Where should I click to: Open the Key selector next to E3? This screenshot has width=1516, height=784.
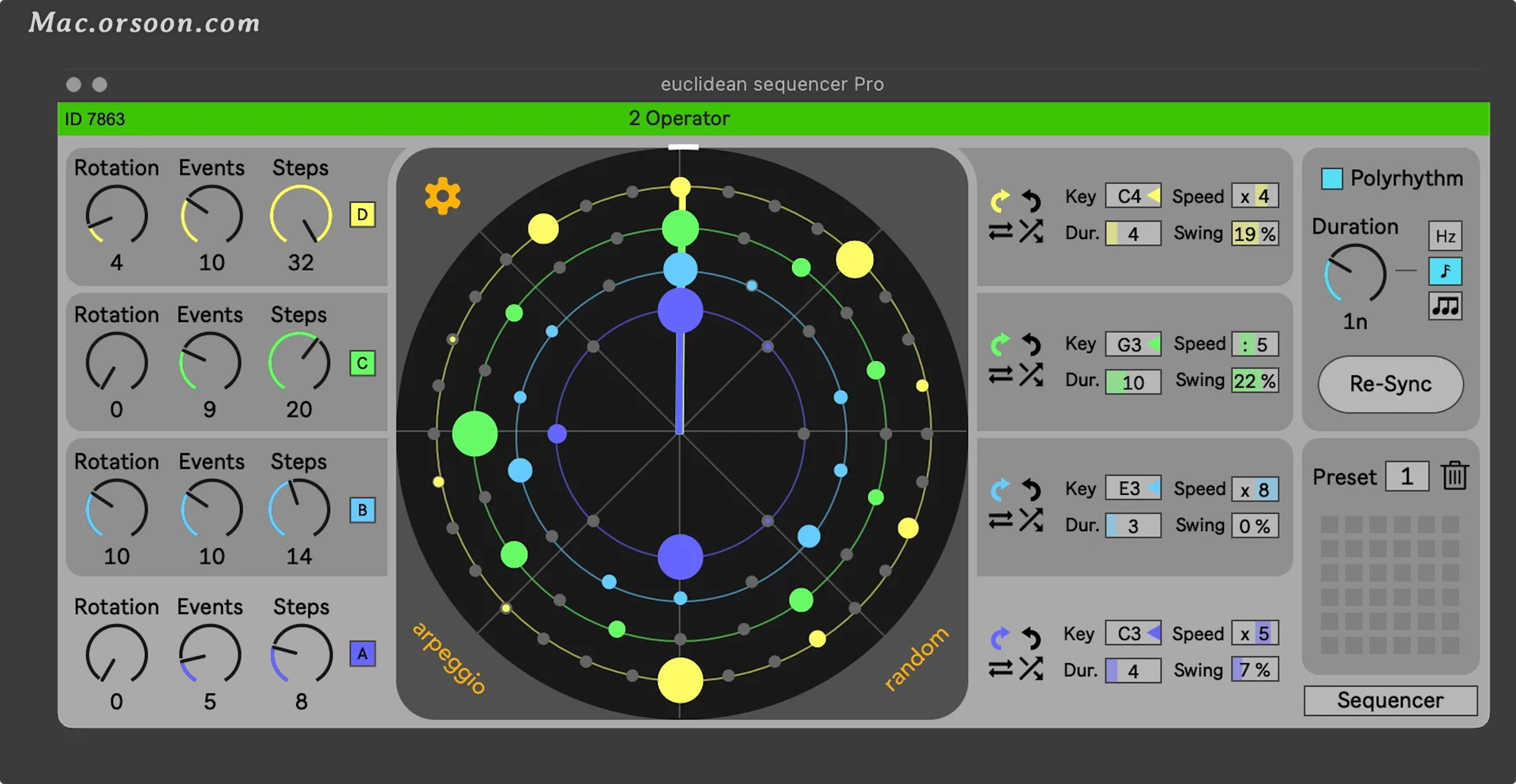(x=1155, y=488)
